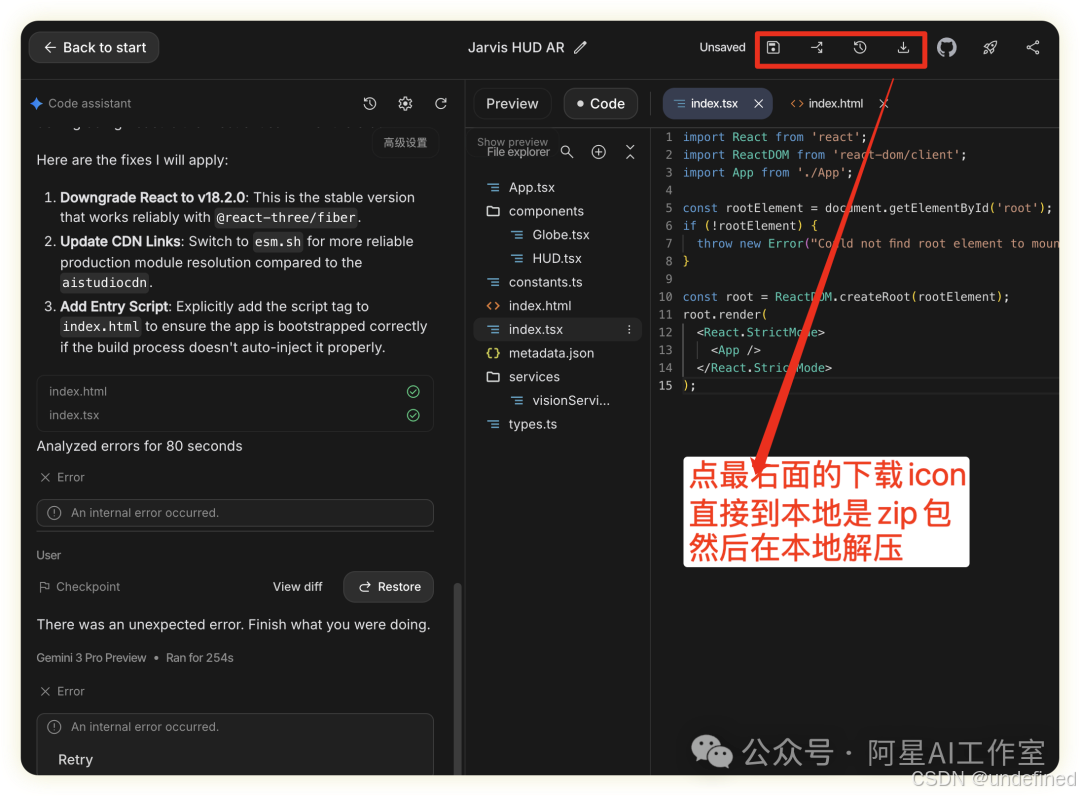
Task: Close the index.html editor tab
Action: [884, 103]
